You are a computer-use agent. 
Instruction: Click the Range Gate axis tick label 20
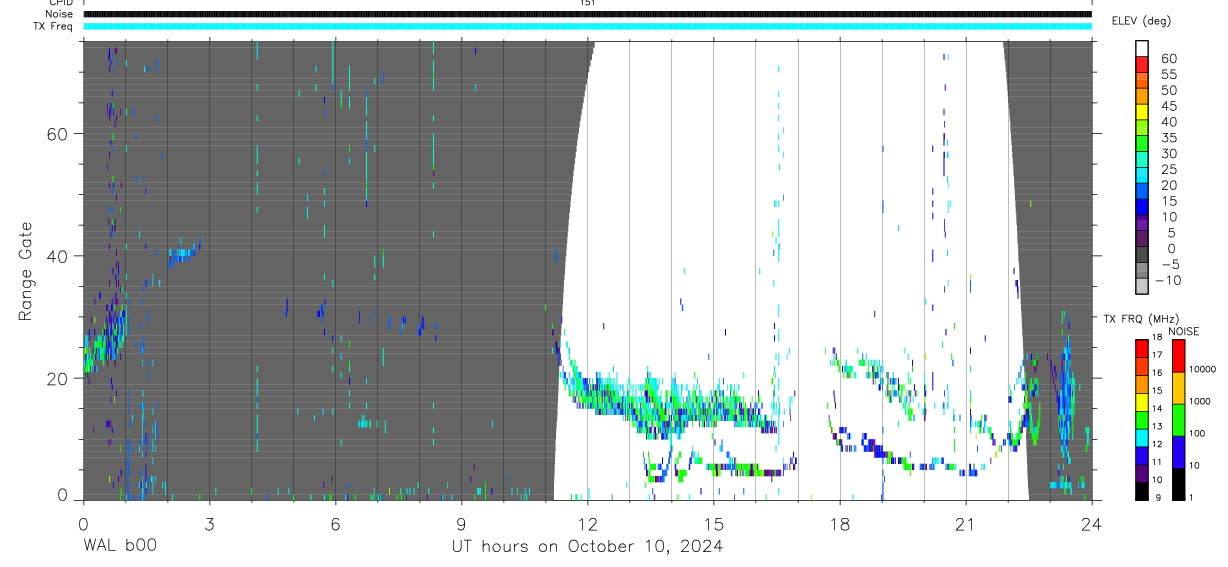coord(58,378)
